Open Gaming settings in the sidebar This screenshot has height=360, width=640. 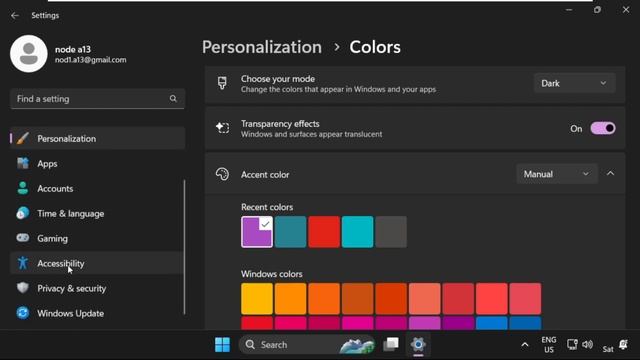pyautogui.click(x=98, y=238)
